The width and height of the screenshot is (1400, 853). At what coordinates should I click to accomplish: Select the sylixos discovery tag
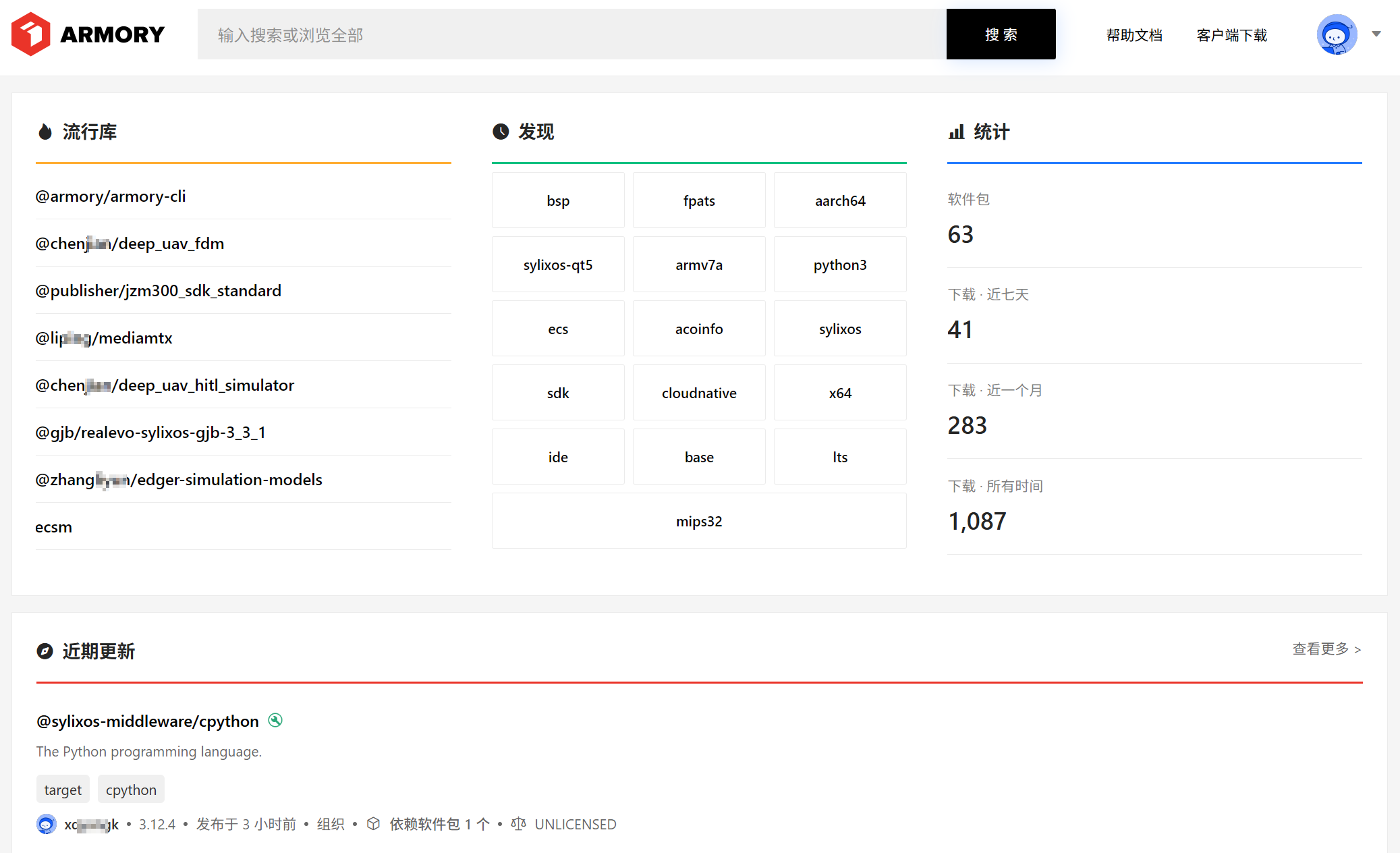click(x=840, y=329)
